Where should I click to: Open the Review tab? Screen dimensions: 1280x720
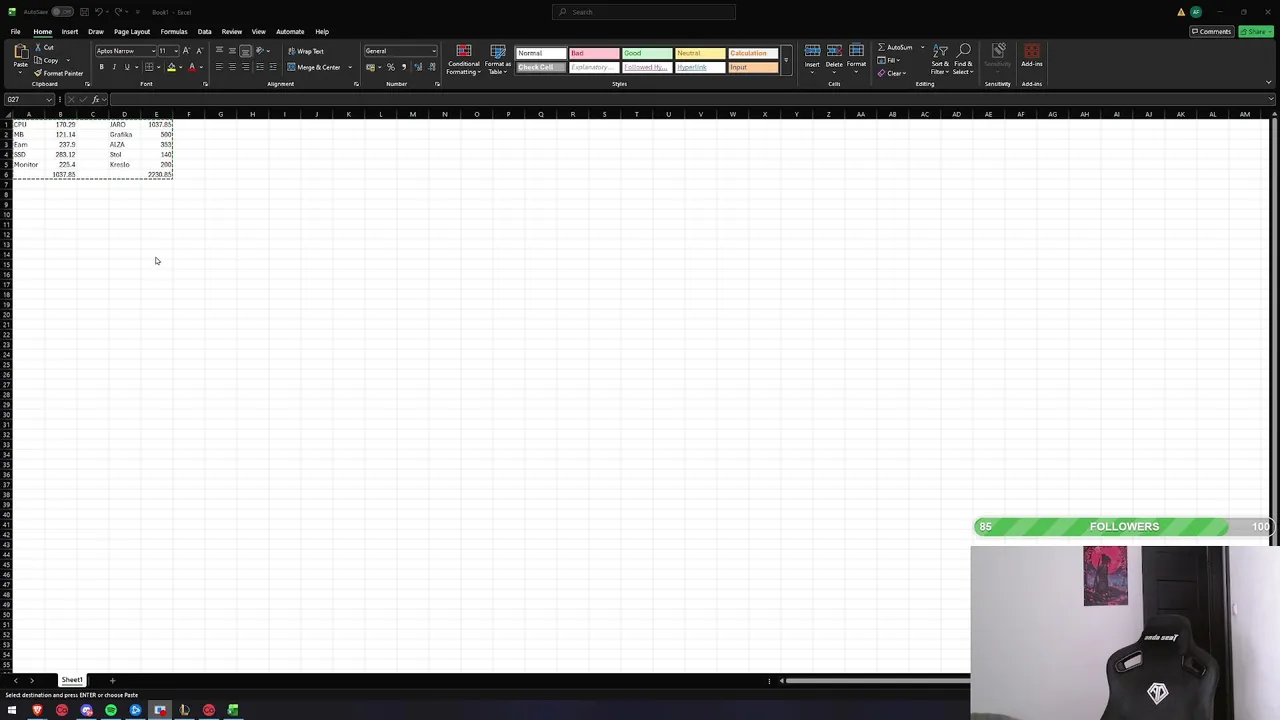click(231, 31)
